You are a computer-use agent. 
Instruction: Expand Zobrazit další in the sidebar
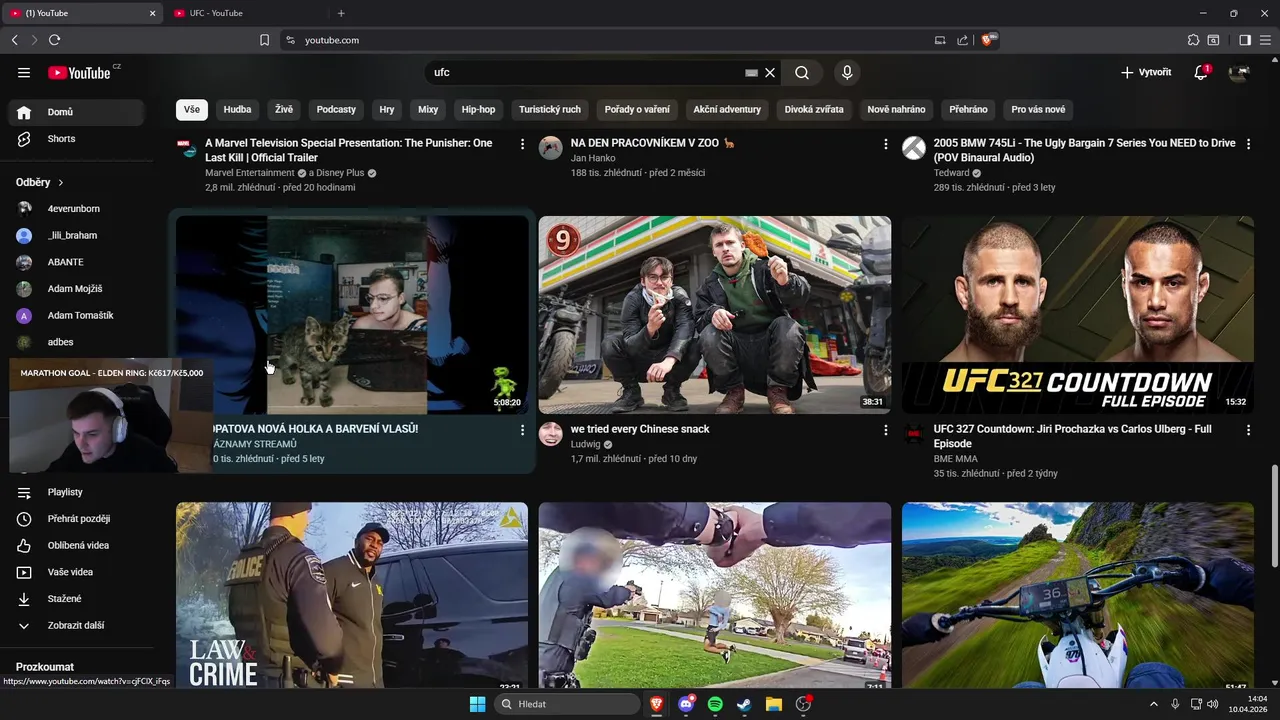pyautogui.click(x=78, y=625)
